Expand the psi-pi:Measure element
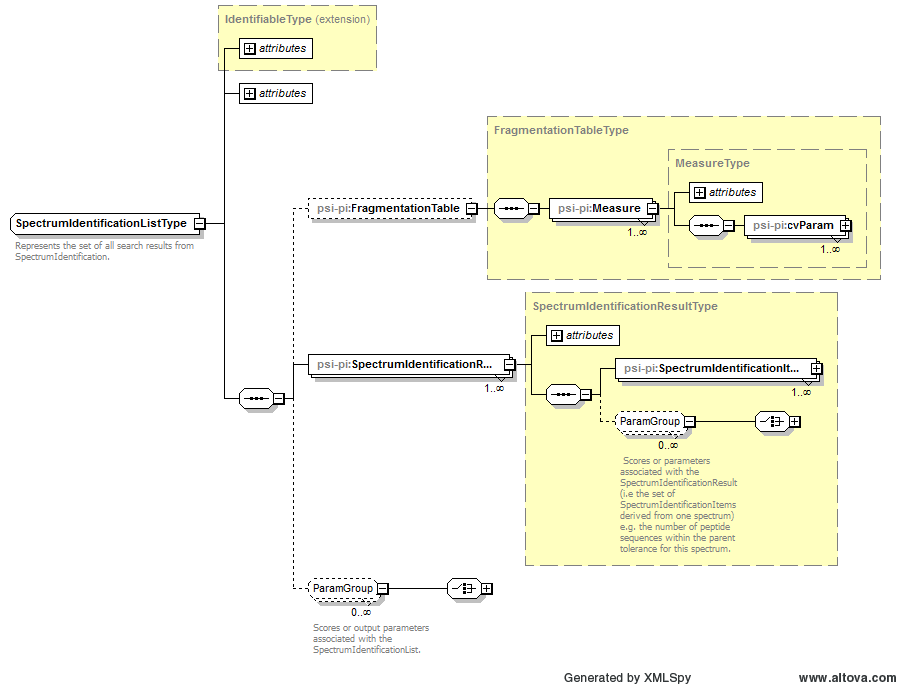The height and width of the screenshot is (685, 905). [x=651, y=208]
